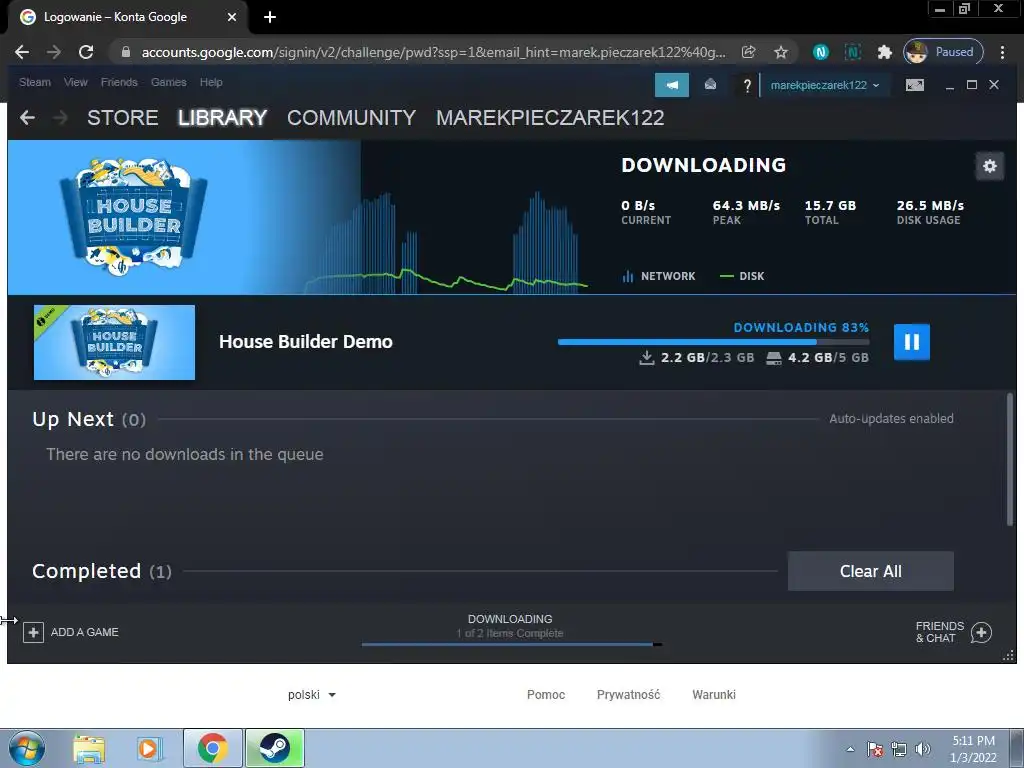Open the LIBRARY tab
1024x768 pixels.
click(x=222, y=118)
